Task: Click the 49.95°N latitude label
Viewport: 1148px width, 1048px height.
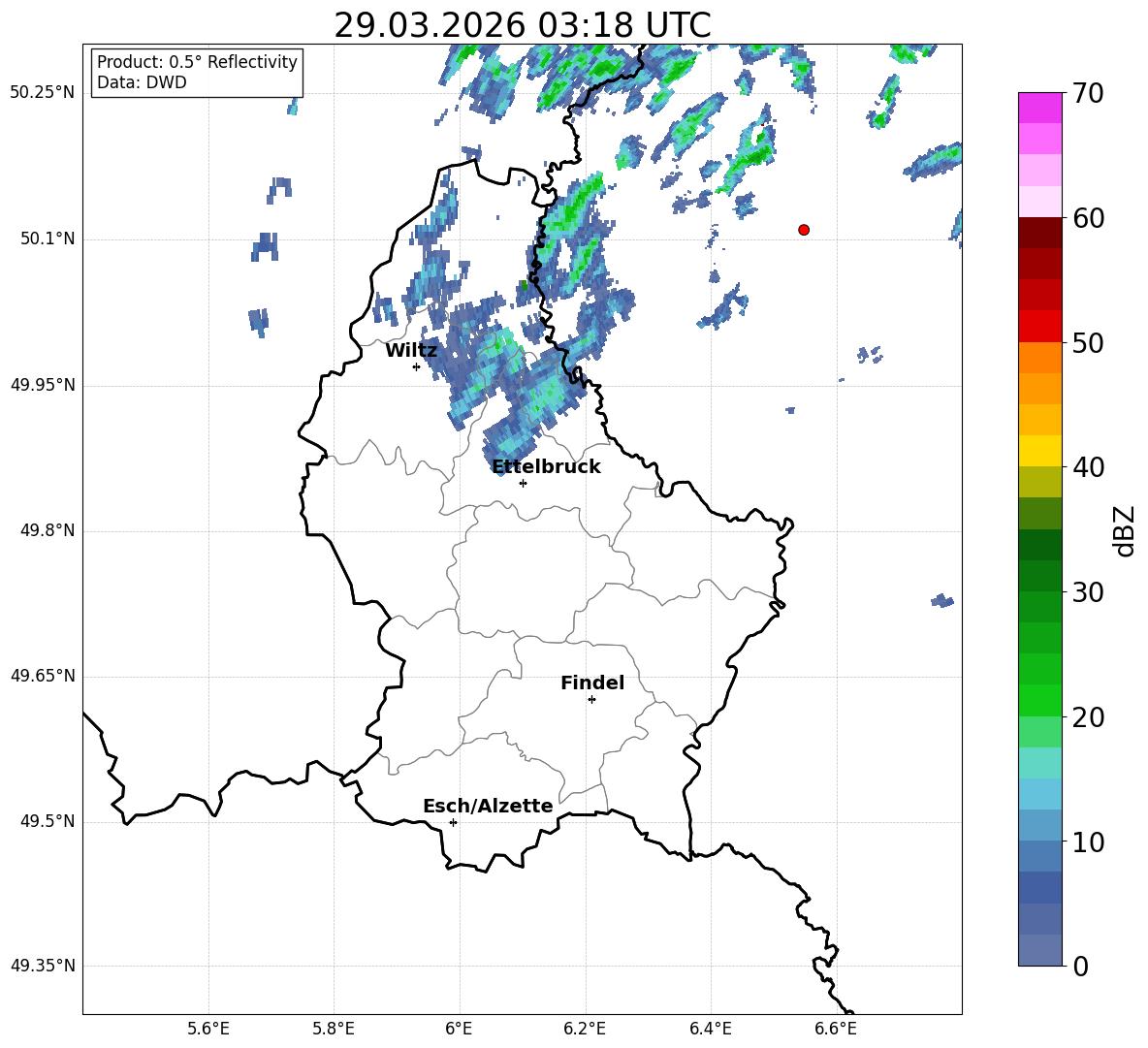Action: point(43,385)
